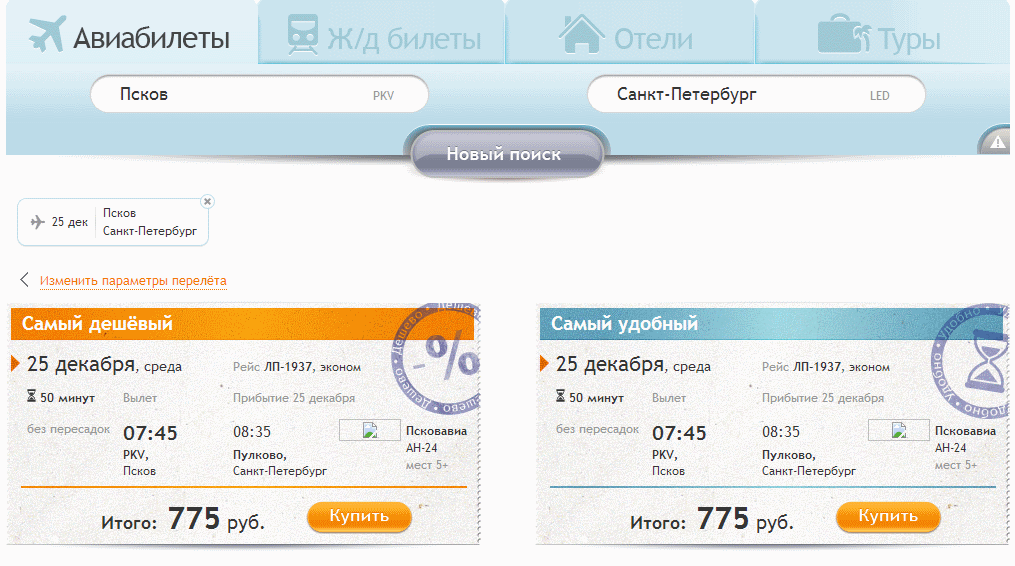
Task: Click the train icon in Ж/д билеты tab
Action: pos(303,34)
